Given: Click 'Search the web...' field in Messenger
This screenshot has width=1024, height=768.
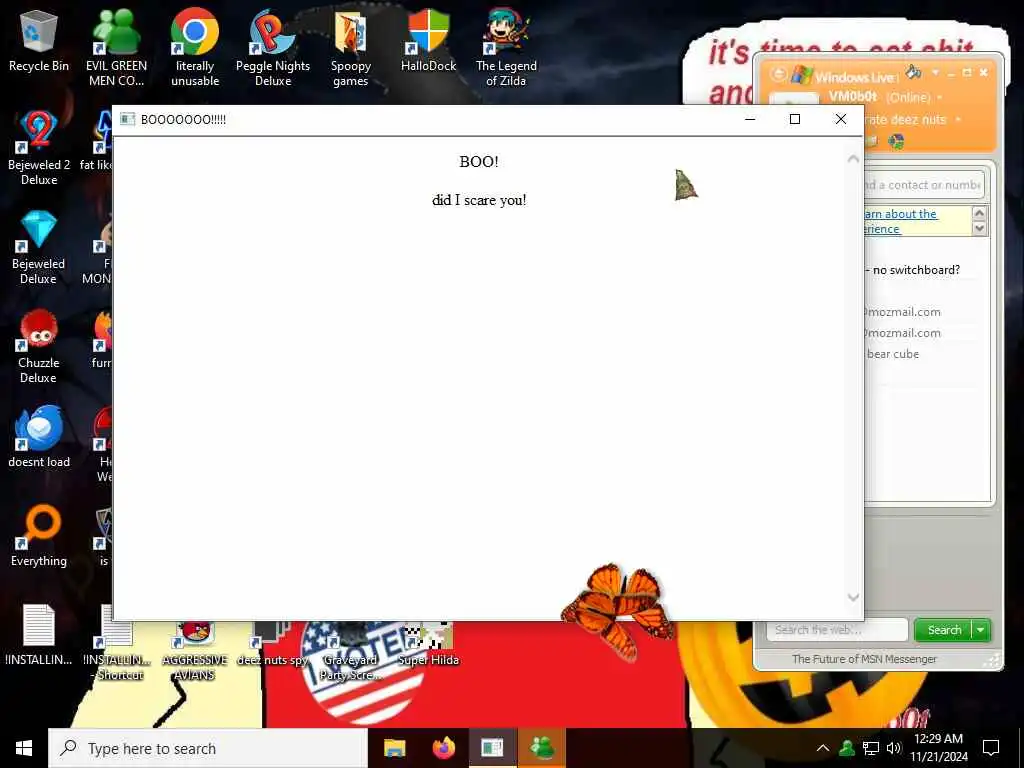Looking at the screenshot, I should [837, 630].
